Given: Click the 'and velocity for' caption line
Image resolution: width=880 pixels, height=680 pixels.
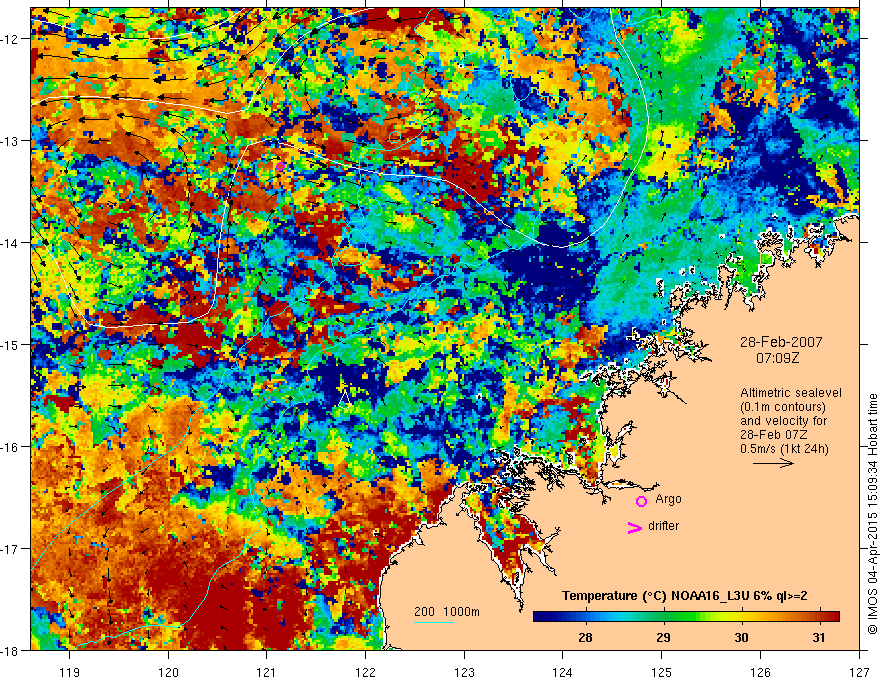Looking at the screenshot, I should (783, 421).
